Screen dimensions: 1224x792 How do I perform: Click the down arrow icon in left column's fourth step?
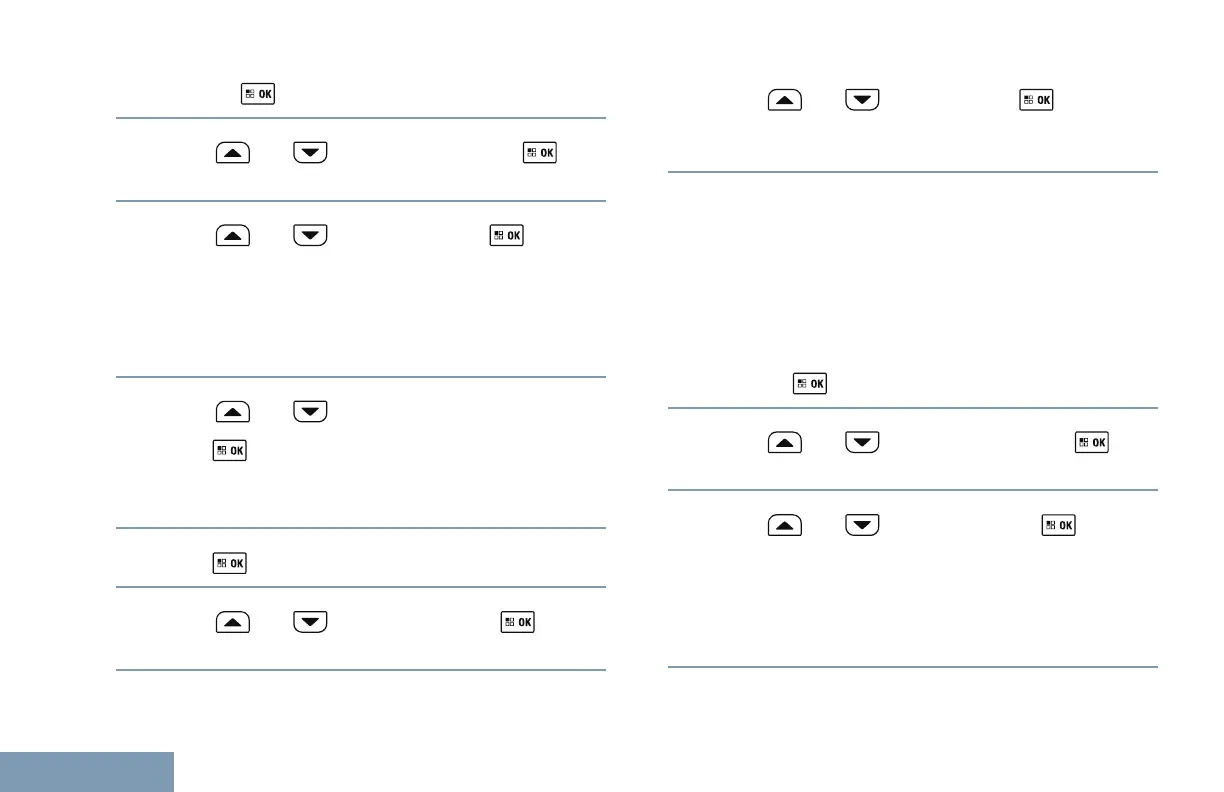pos(310,411)
